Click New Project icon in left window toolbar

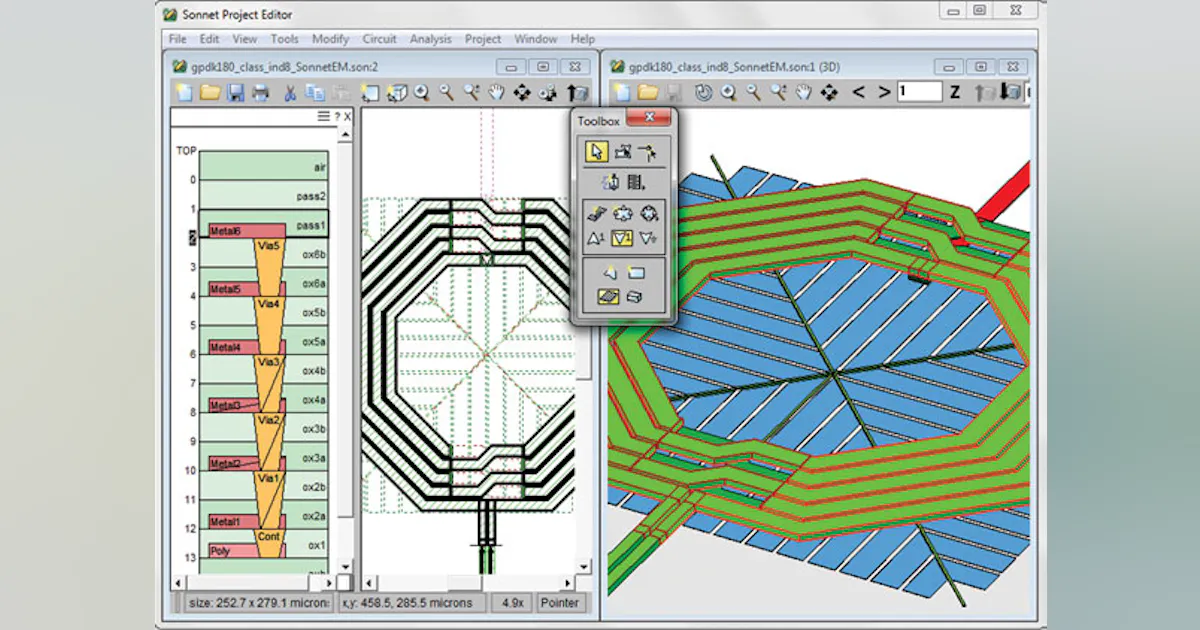pos(184,93)
